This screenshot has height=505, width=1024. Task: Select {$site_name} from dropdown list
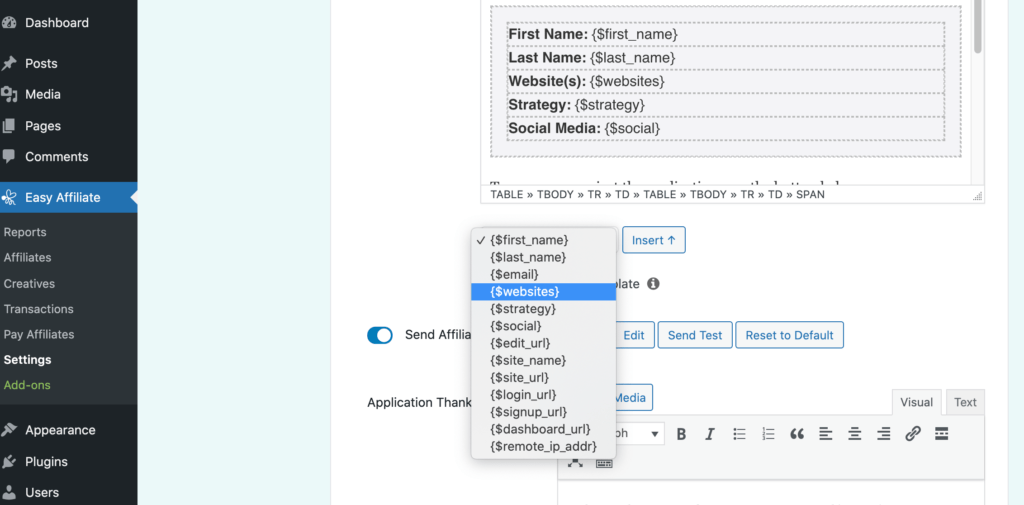click(x=543, y=360)
